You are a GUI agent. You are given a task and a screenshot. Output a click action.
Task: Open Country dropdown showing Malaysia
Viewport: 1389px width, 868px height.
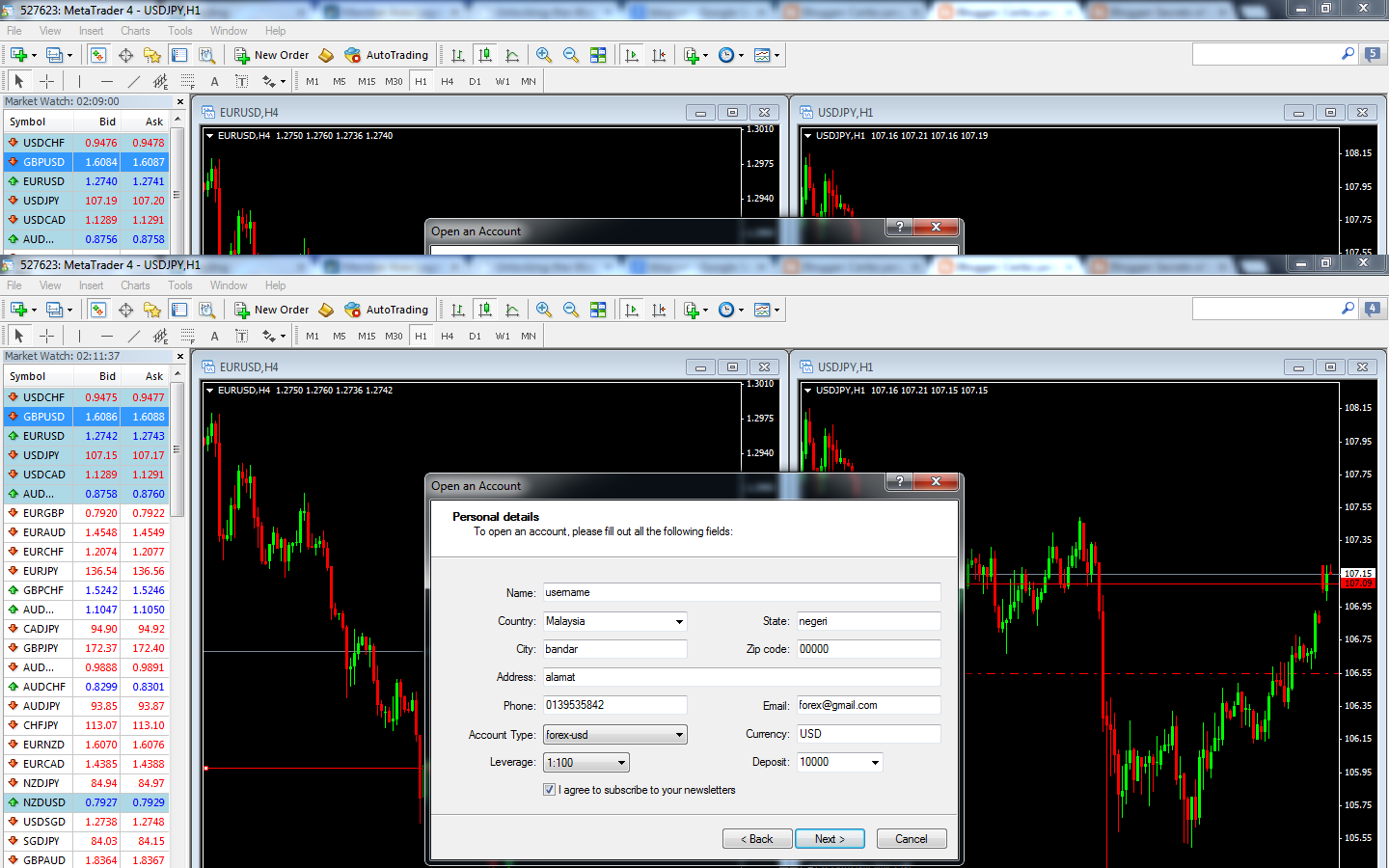614,621
